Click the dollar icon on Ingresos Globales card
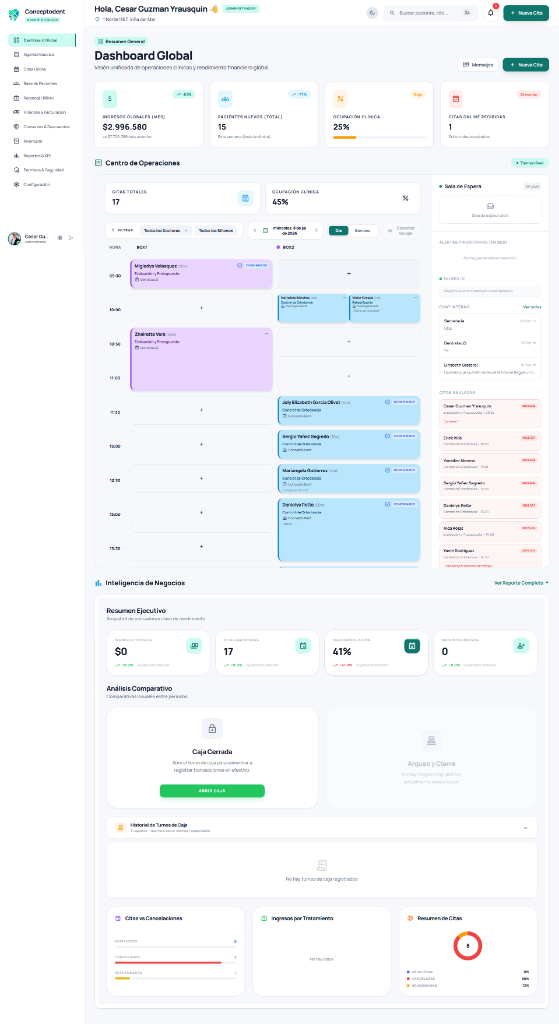This screenshot has width=559, height=1024. point(110,99)
